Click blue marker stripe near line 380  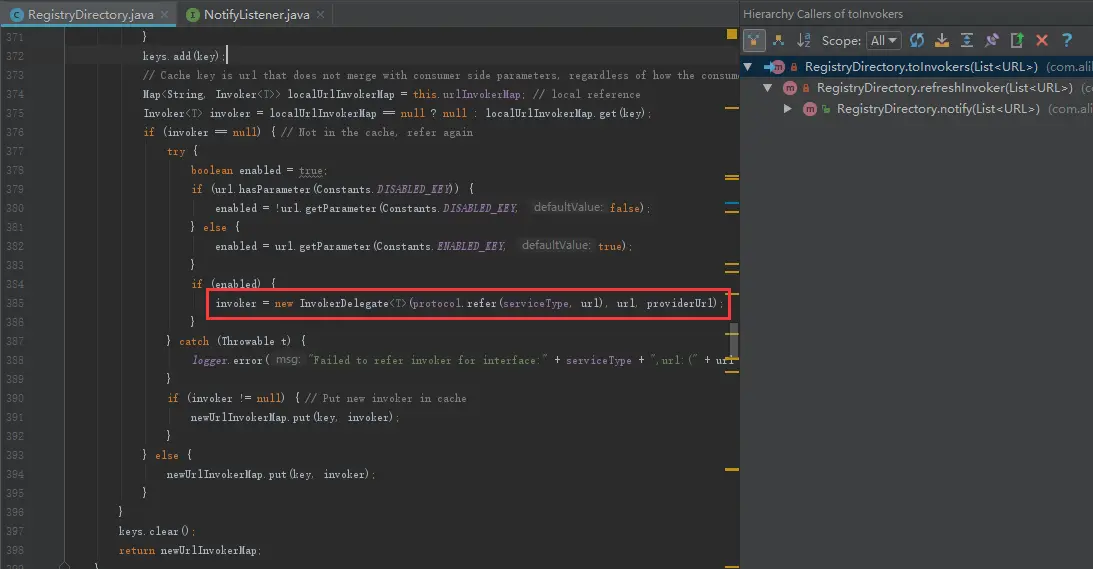(731, 203)
